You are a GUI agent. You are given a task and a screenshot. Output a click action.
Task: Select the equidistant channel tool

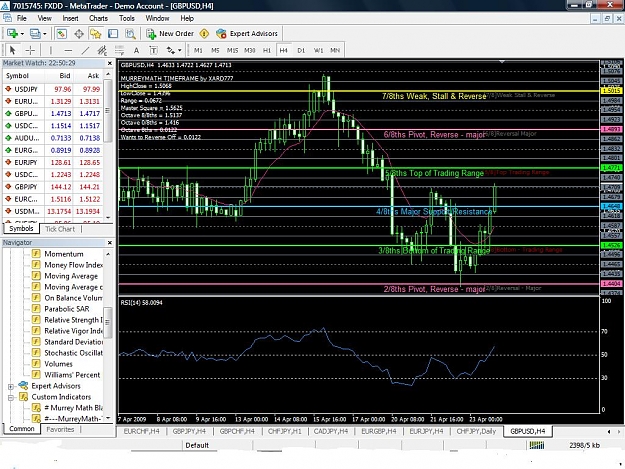(x=102, y=50)
